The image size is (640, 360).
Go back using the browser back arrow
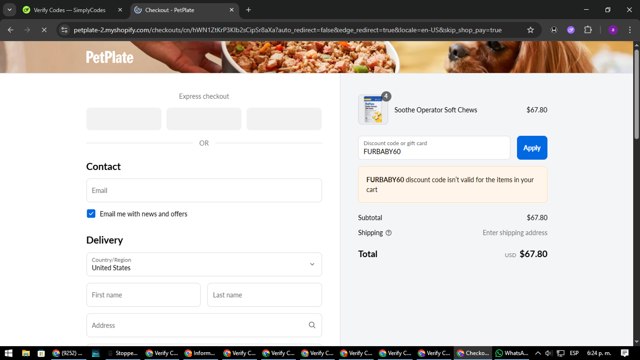[x=11, y=30]
